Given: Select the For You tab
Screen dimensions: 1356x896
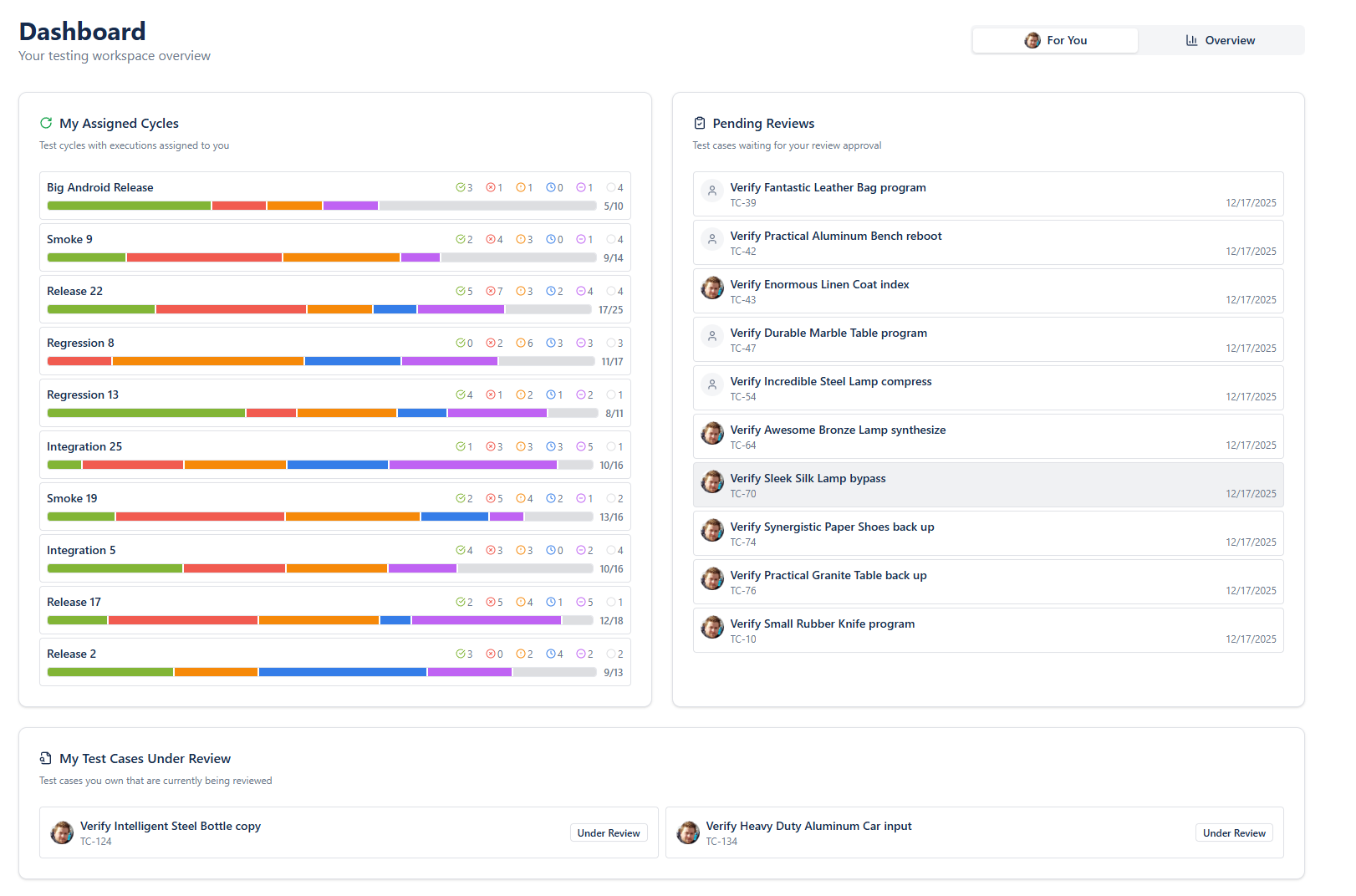Looking at the screenshot, I should (1055, 40).
